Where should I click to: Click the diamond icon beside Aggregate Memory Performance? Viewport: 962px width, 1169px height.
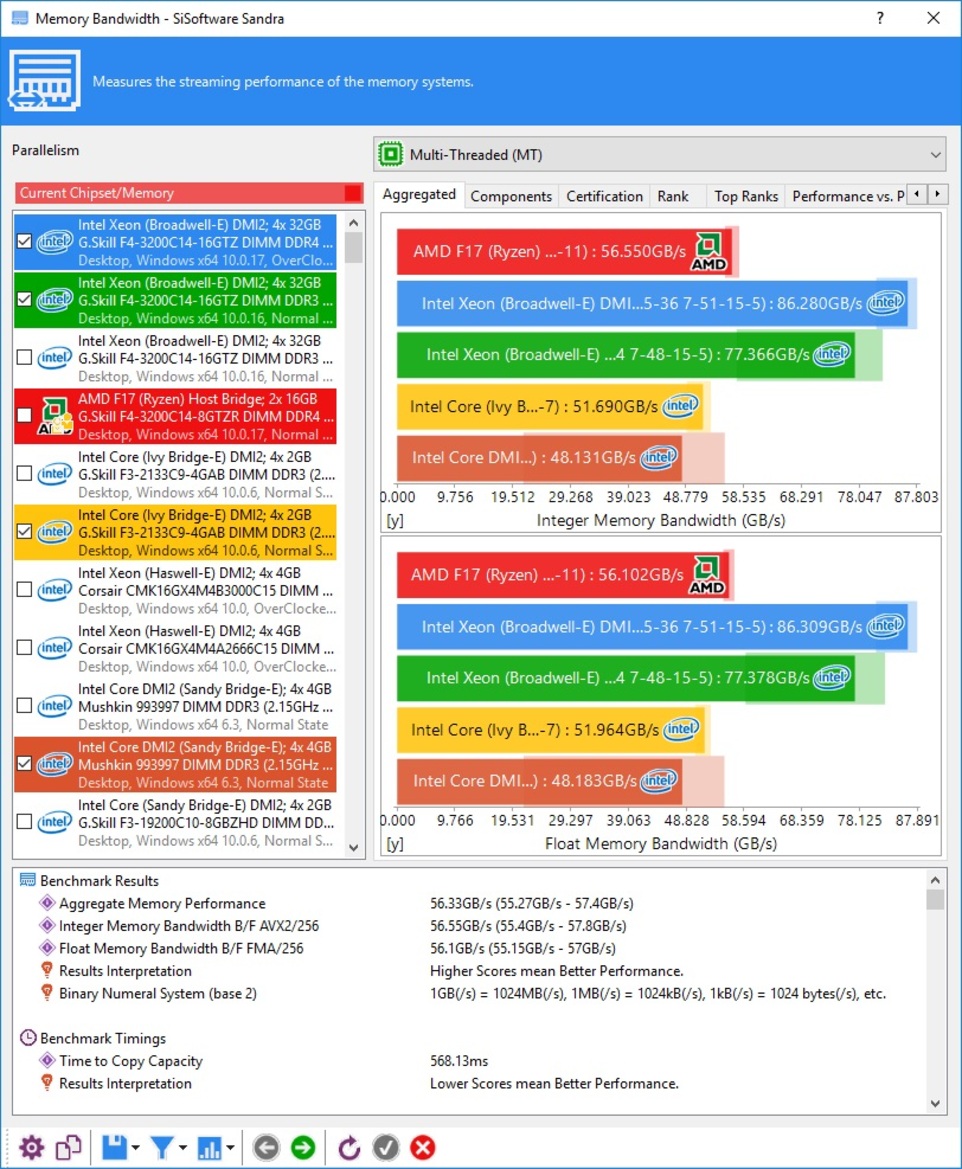coord(47,903)
